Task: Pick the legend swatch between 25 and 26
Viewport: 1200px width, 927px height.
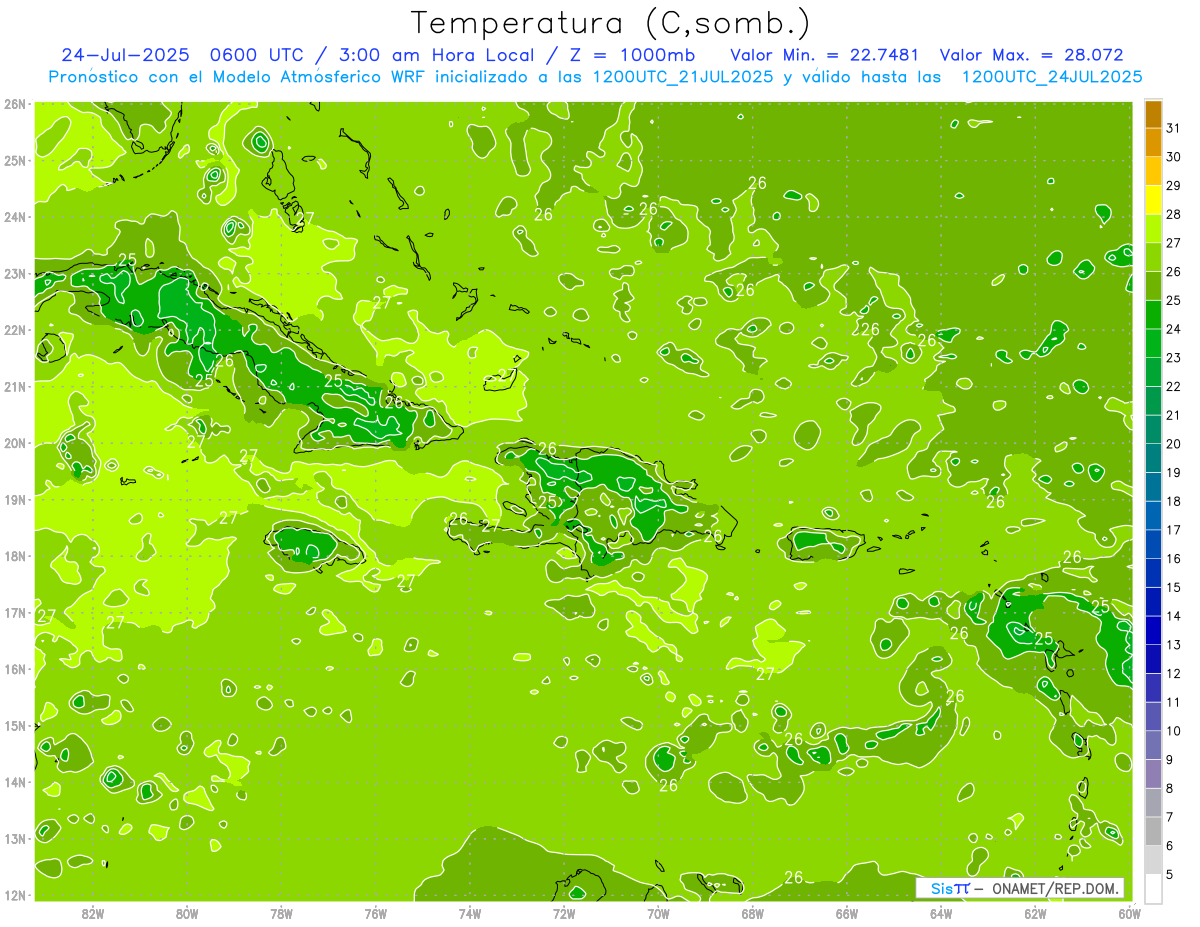Action: coord(1153,287)
